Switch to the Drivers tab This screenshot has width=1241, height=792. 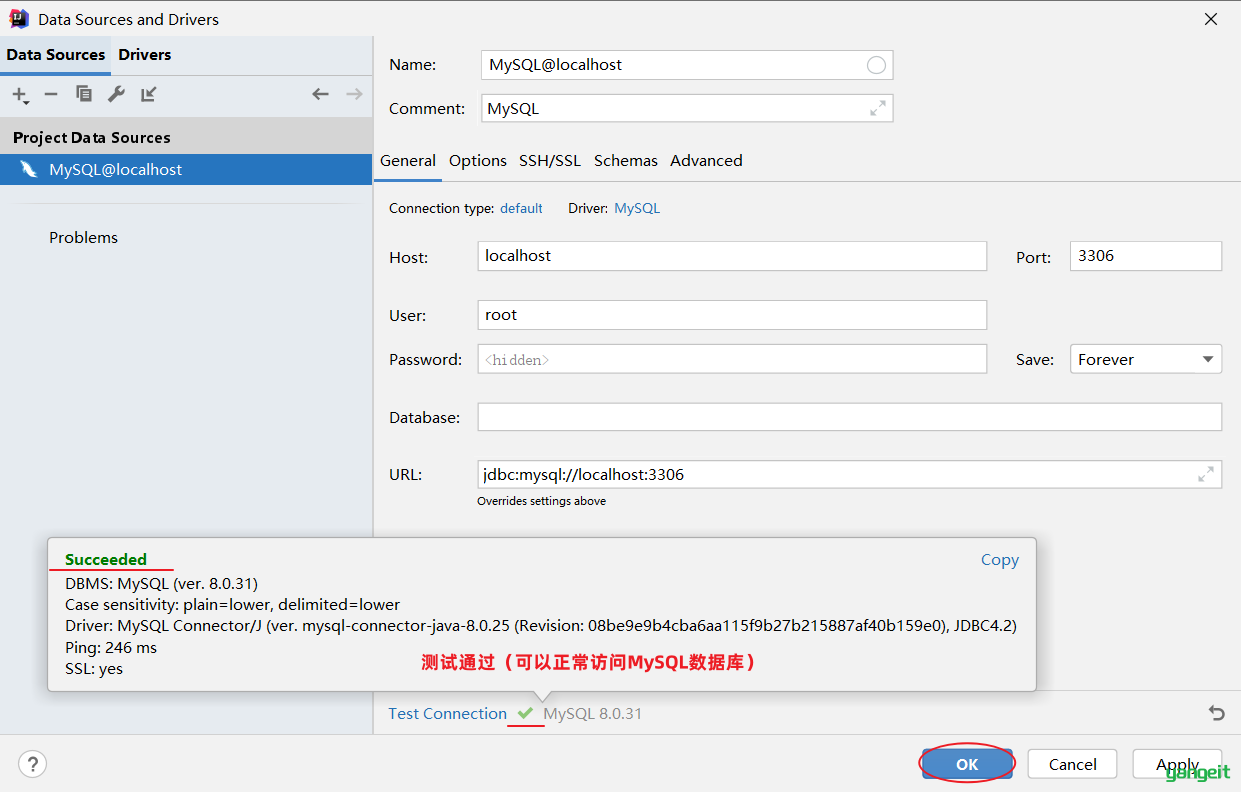145,55
